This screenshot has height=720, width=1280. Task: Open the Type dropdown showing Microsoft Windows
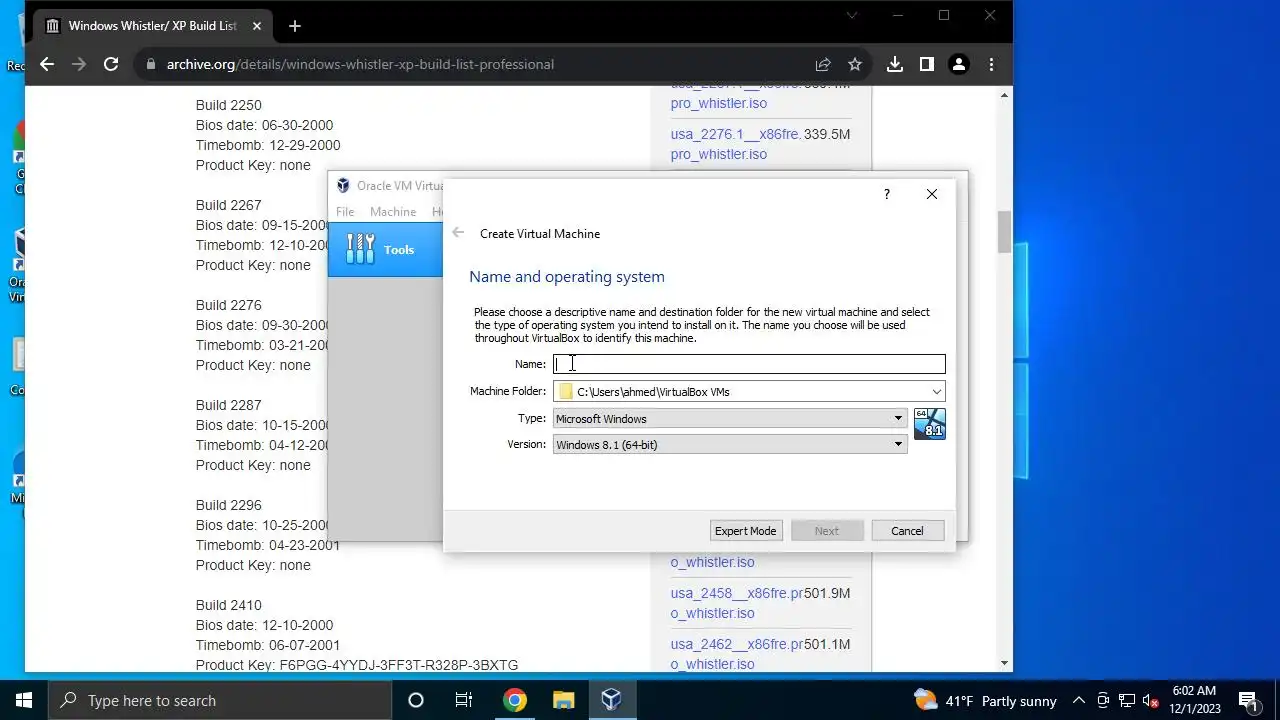[x=730, y=419]
